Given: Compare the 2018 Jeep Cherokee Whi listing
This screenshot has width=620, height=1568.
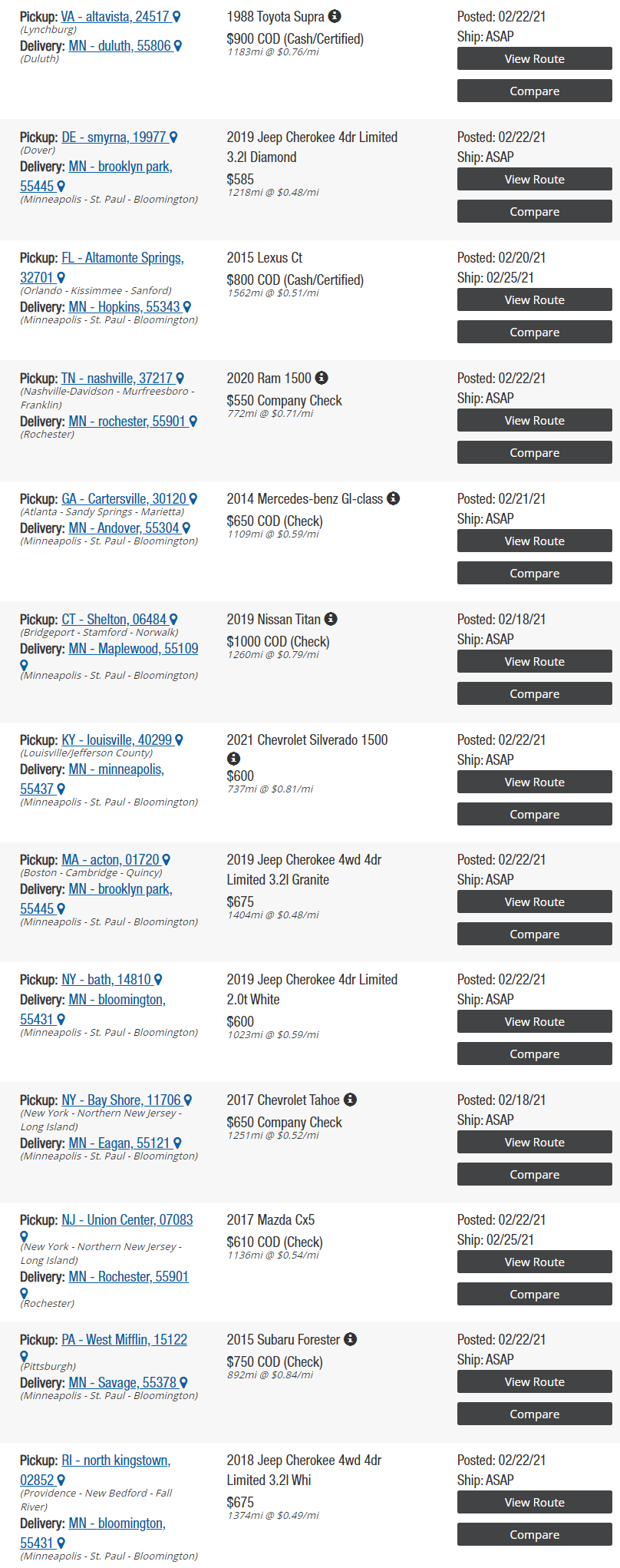Looking at the screenshot, I should point(535,1534).
